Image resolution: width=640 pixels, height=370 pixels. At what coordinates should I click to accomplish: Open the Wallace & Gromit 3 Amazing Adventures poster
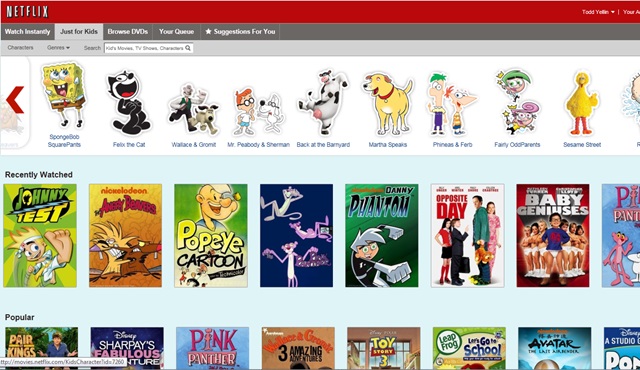coord(298,348)
